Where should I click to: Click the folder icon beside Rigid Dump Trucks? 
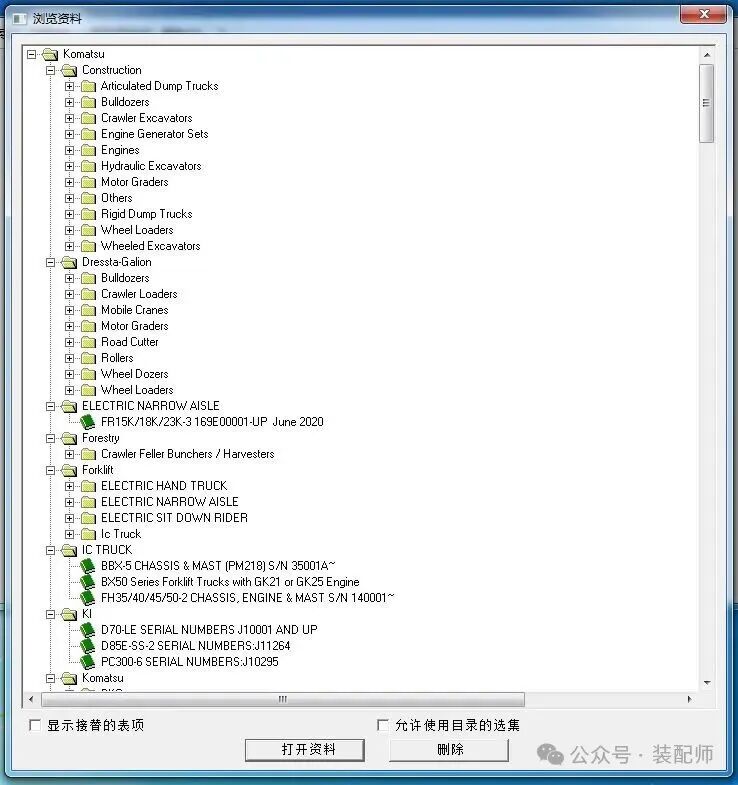coord(89,214)
